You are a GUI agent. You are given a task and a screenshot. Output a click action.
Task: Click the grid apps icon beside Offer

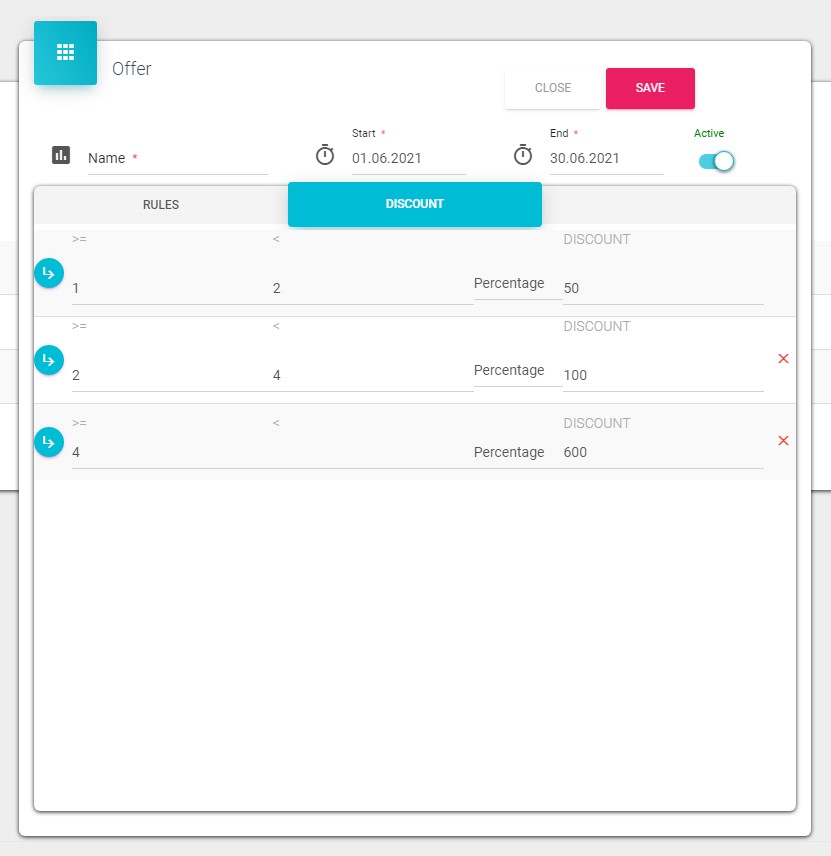[65, 53]
